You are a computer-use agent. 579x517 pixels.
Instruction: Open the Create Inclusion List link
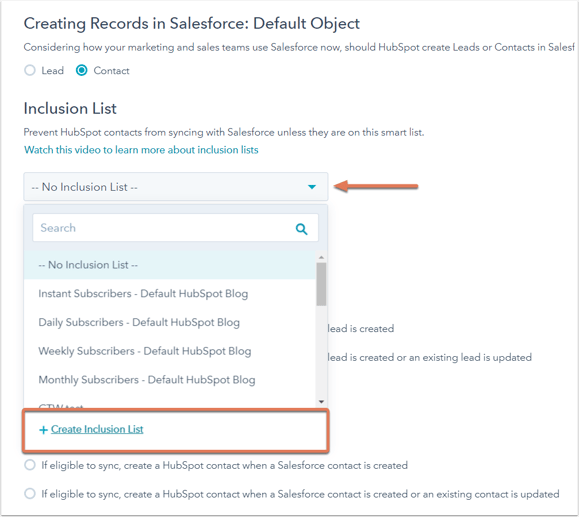coord(97,429)
